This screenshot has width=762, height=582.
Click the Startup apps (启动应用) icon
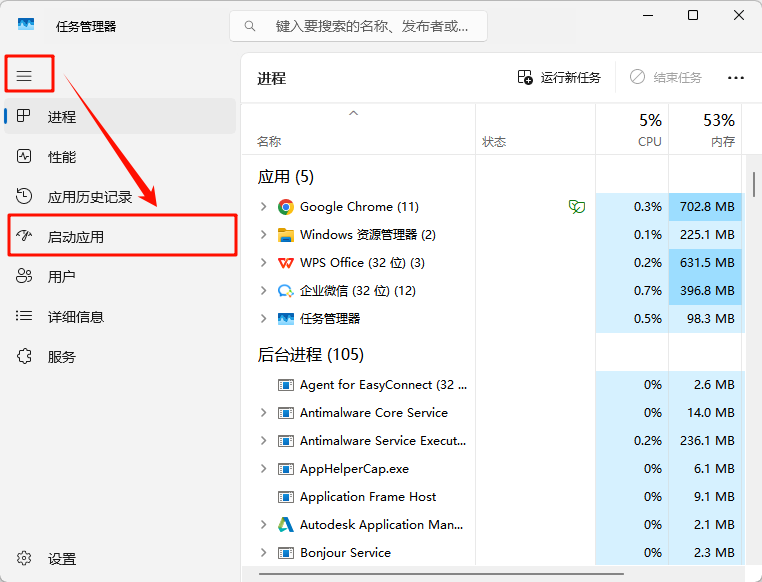click(25, 236)
